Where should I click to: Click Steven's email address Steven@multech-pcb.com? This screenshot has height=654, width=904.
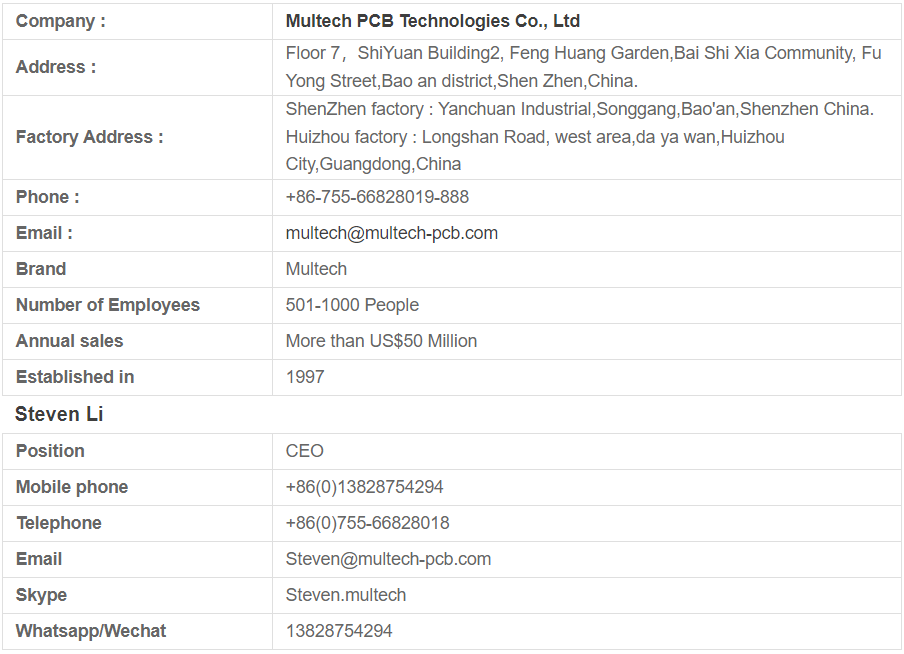click(388, 559)
